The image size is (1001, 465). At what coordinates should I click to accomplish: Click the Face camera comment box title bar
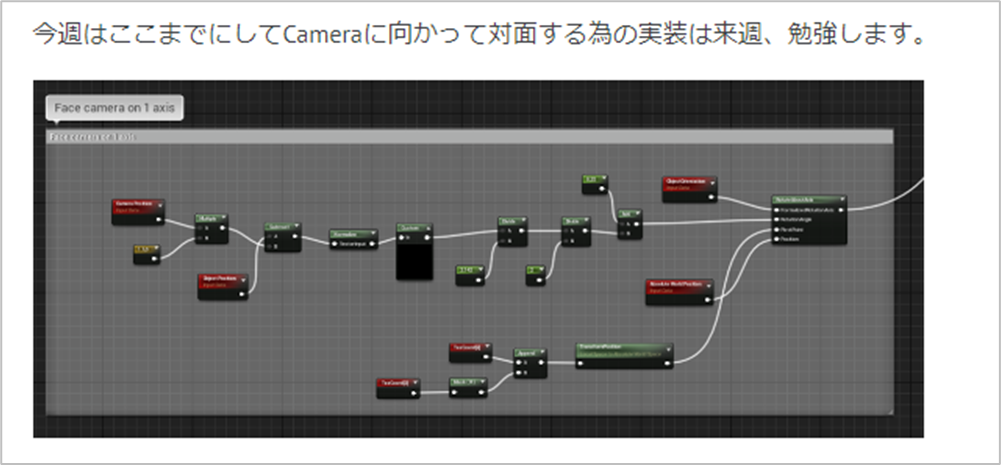pos(469,137)
